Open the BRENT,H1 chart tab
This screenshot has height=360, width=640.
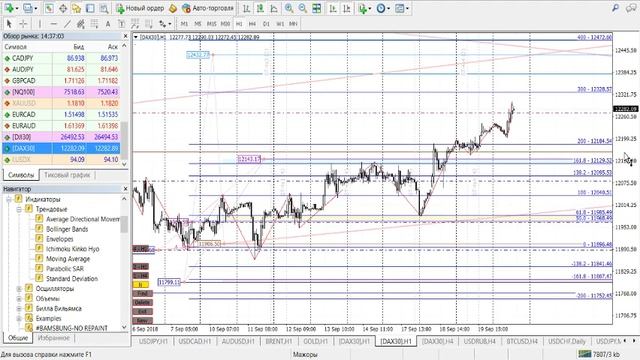[x=279, y=341]
